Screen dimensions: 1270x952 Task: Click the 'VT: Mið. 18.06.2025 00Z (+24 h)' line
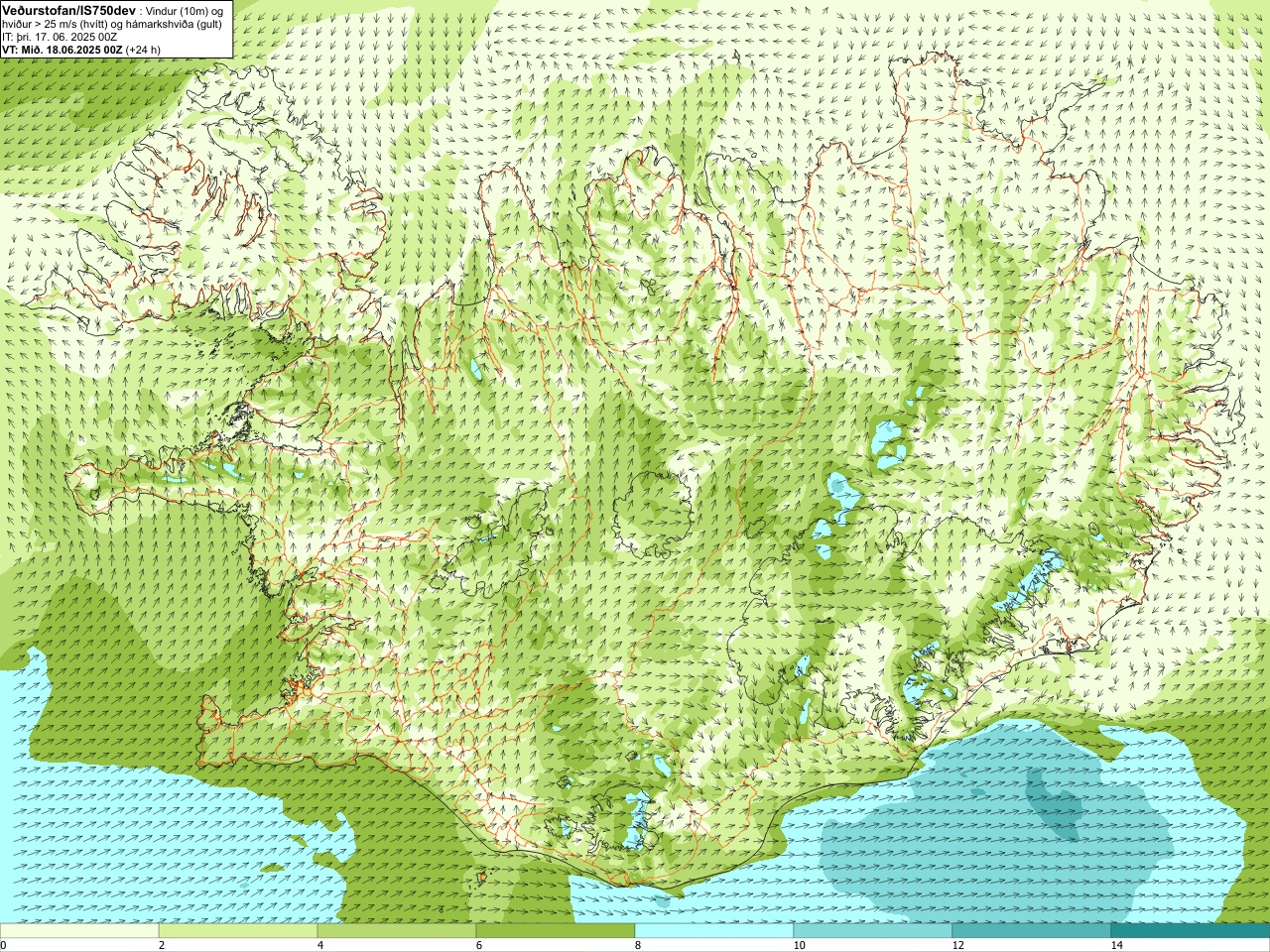click(x=81, y=50)
